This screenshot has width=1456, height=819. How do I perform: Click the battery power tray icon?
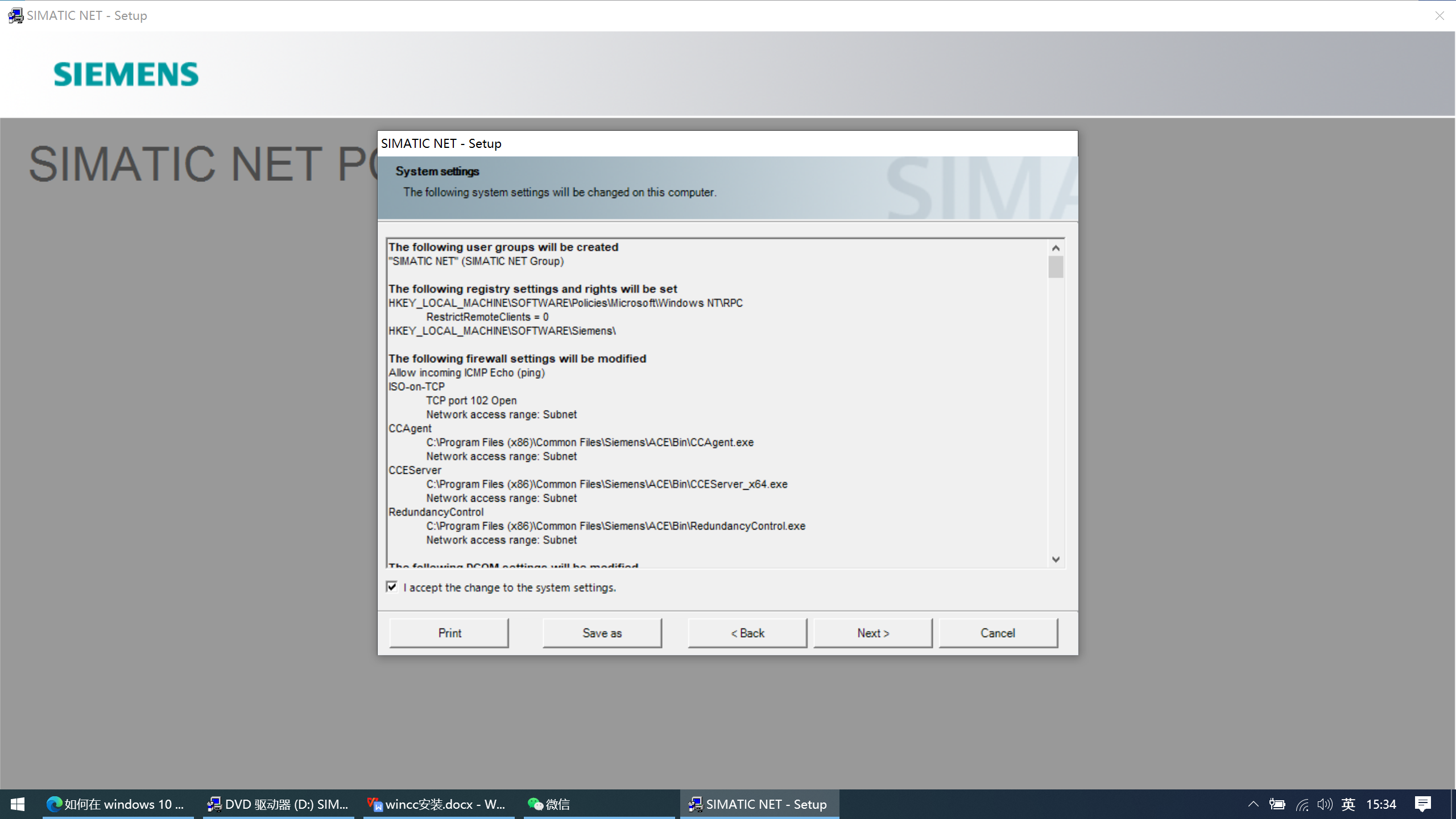click(1277, 804)
